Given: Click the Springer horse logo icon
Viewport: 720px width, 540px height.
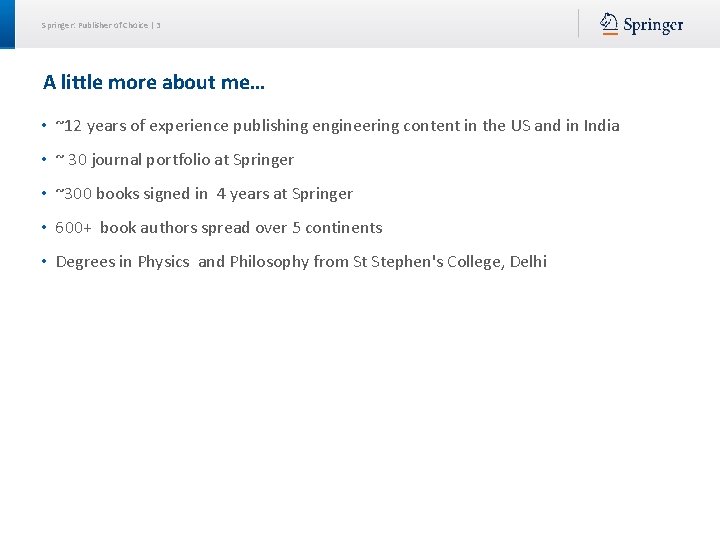Looking at the screenshot, I should point(609,24).
